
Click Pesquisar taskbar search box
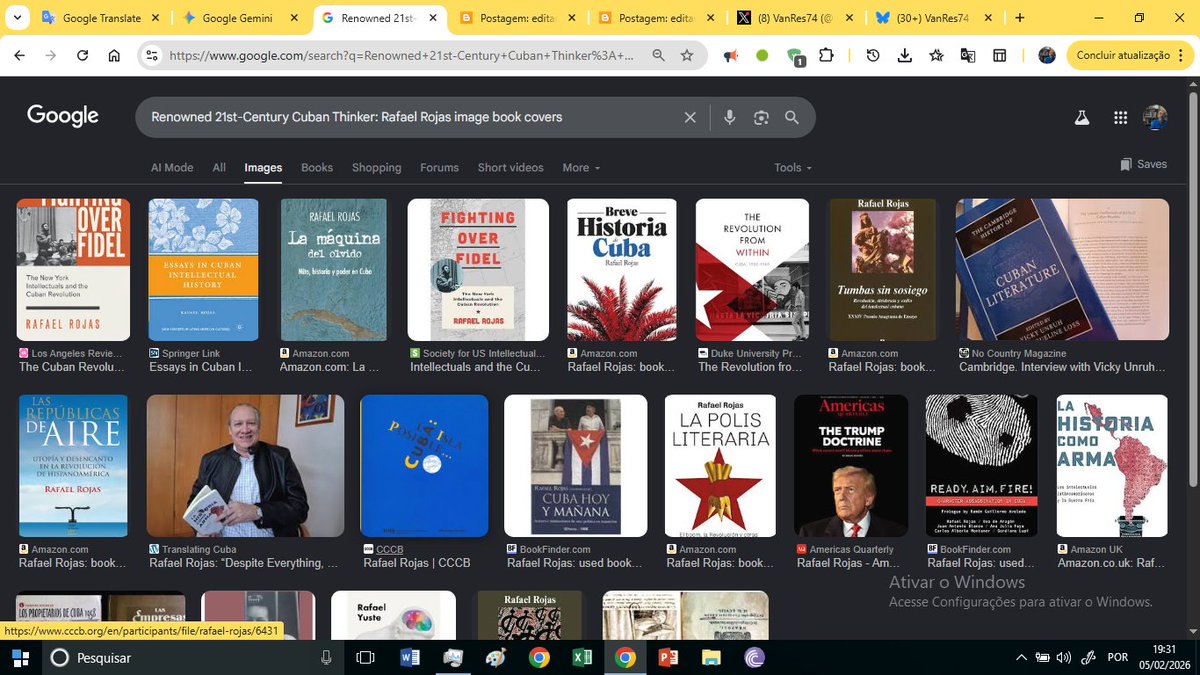[190, 657]
